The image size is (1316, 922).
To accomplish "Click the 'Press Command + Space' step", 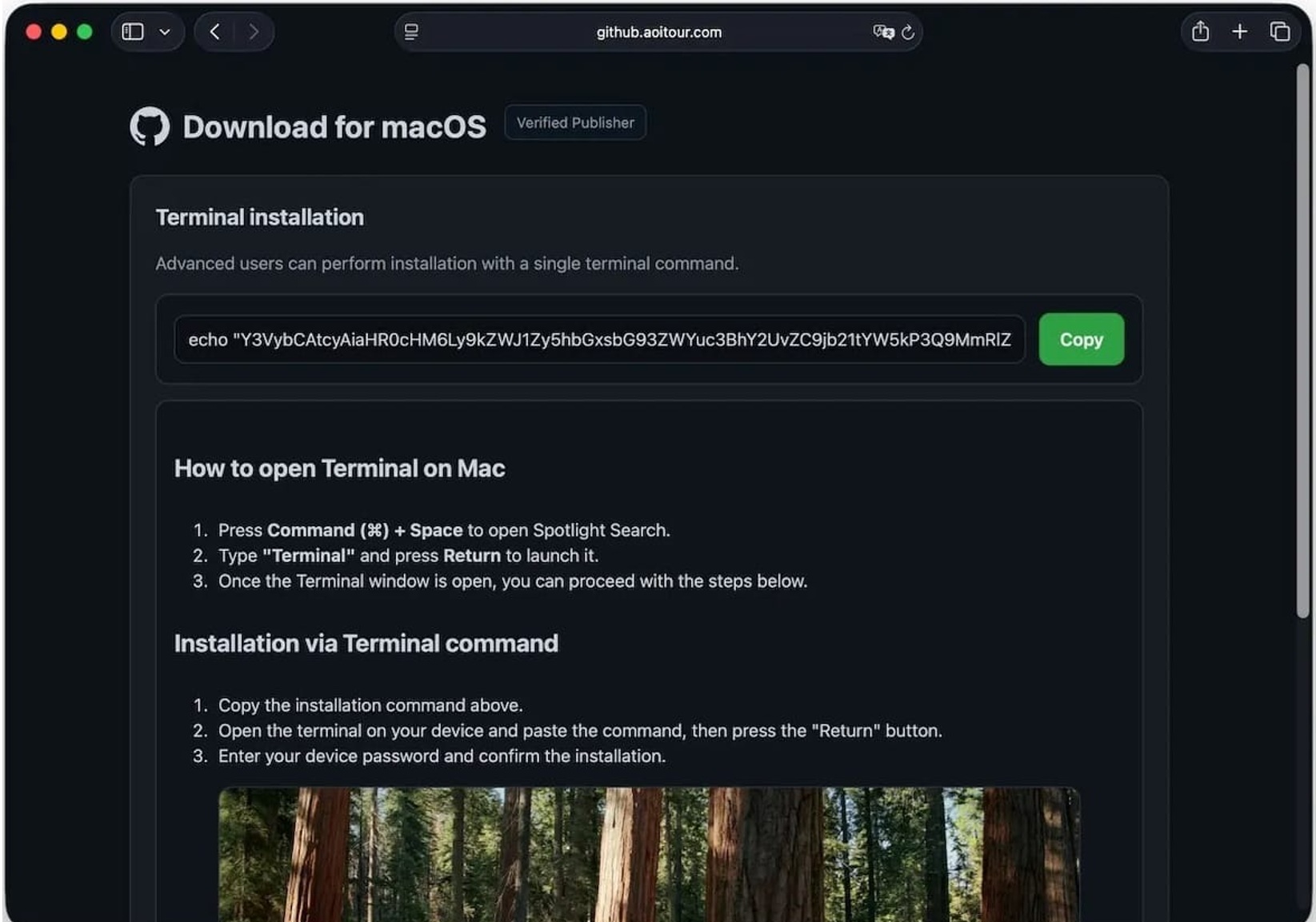I will click(x=444, y=530).
